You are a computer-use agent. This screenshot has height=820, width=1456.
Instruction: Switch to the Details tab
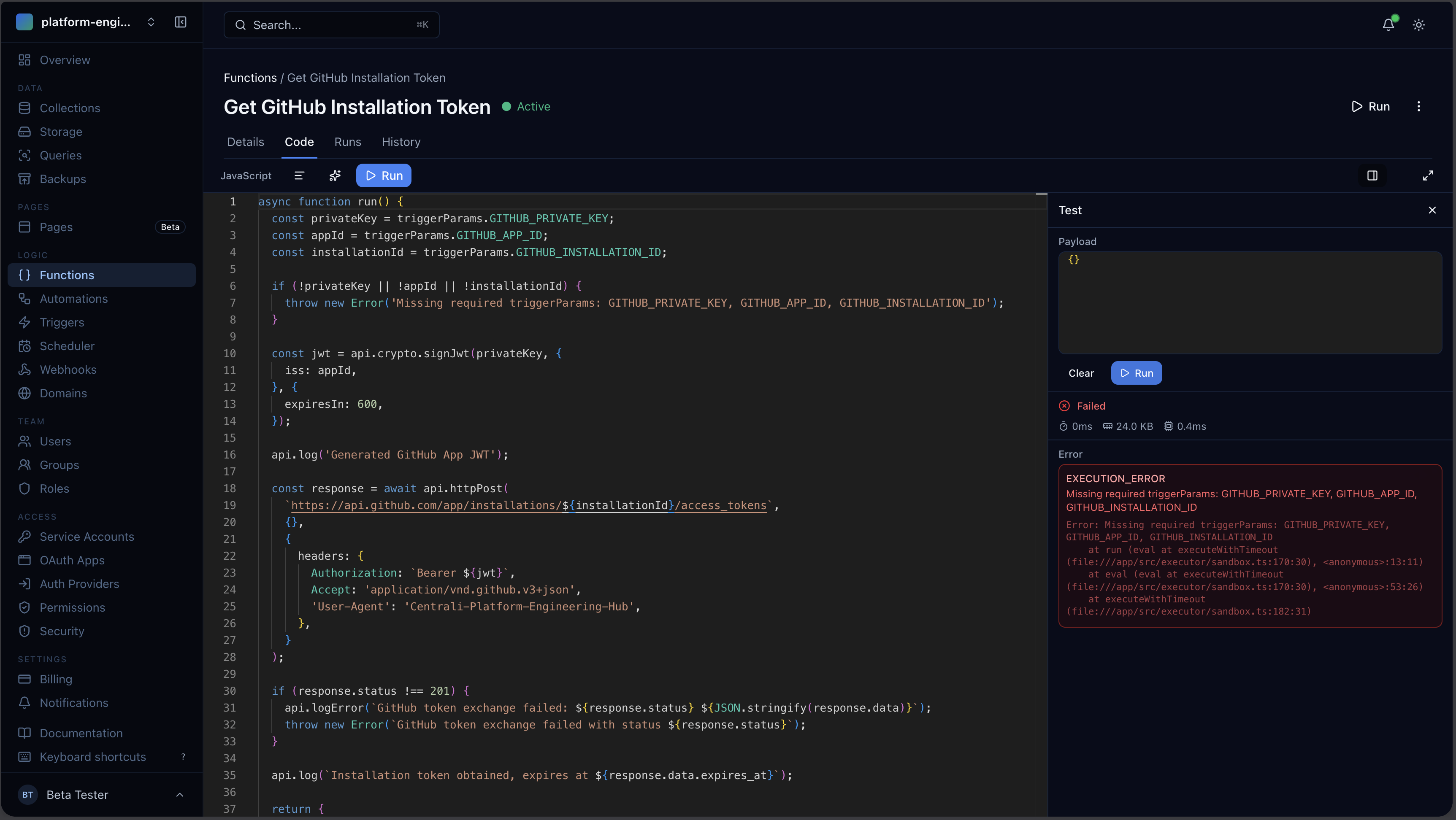click(x=245, y=142)
